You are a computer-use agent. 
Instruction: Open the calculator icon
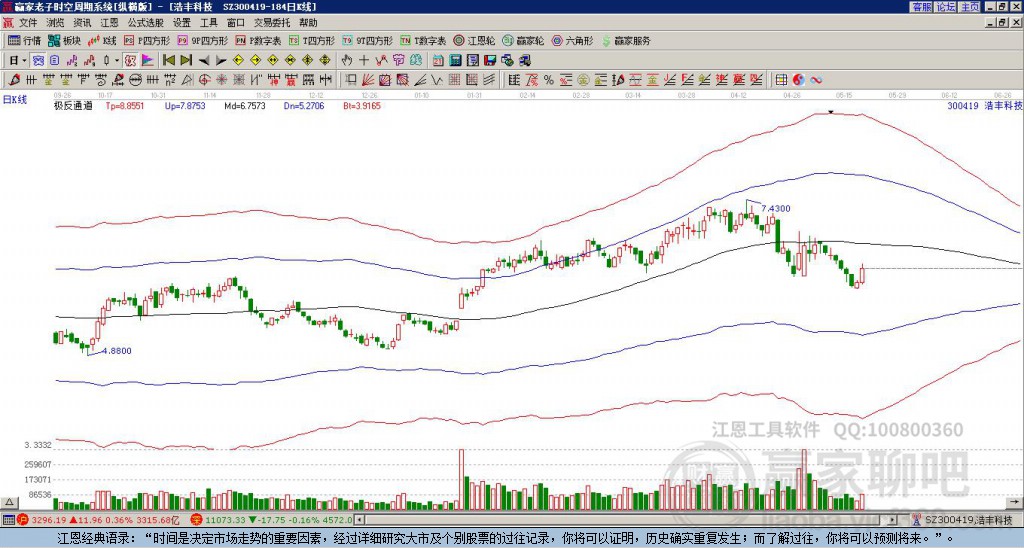click(455, 61)
